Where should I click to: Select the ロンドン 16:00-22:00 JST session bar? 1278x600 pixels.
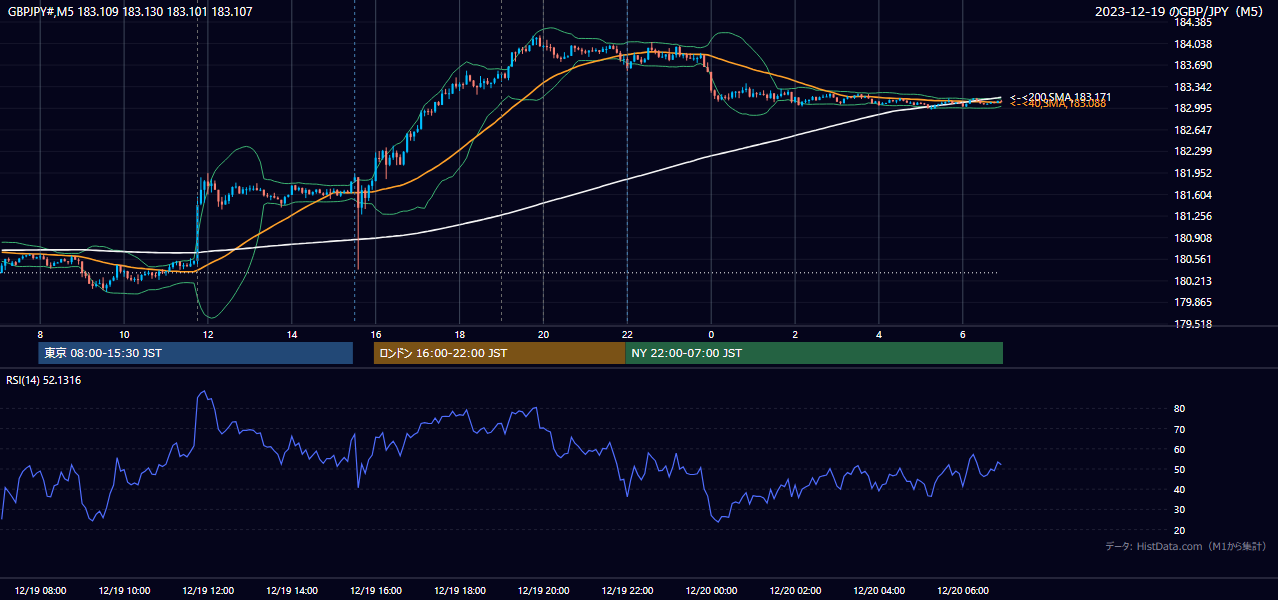(x=499, y=353)
